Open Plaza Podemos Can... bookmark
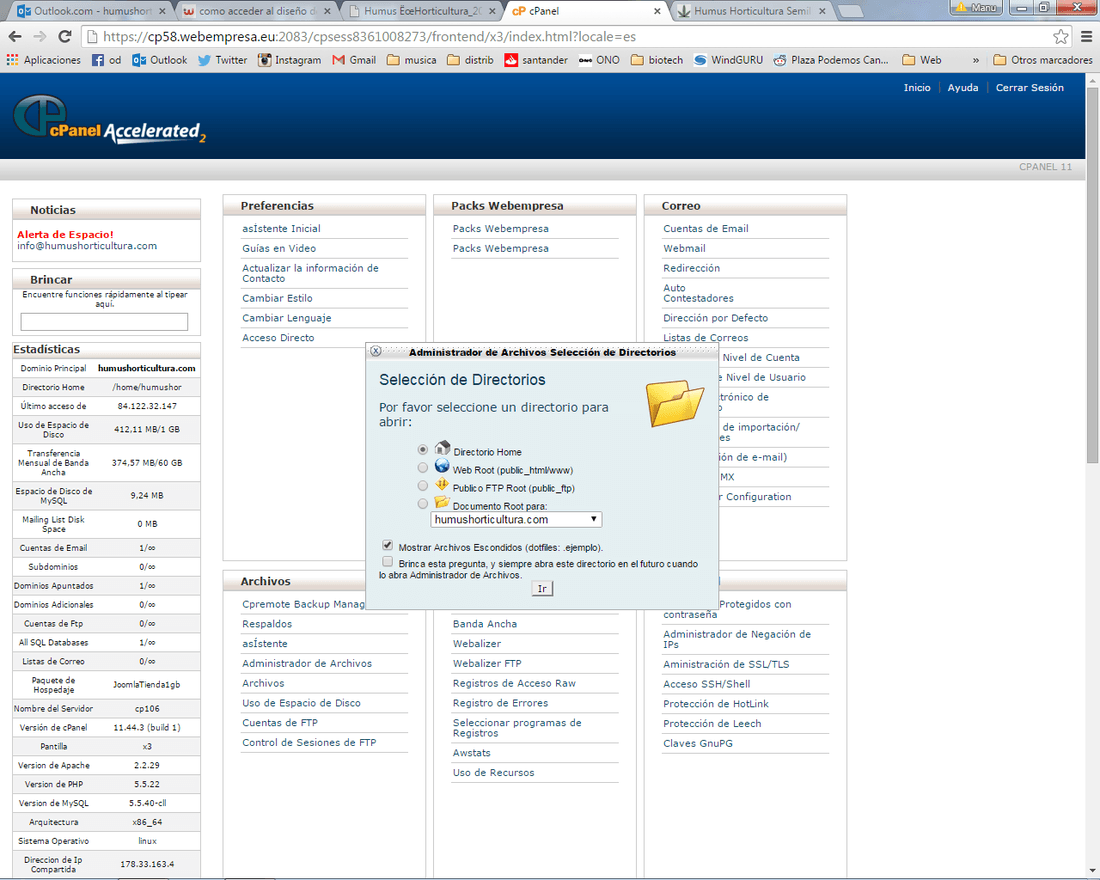This screenshot has width=1100, height=880. [x=831, y=60]
